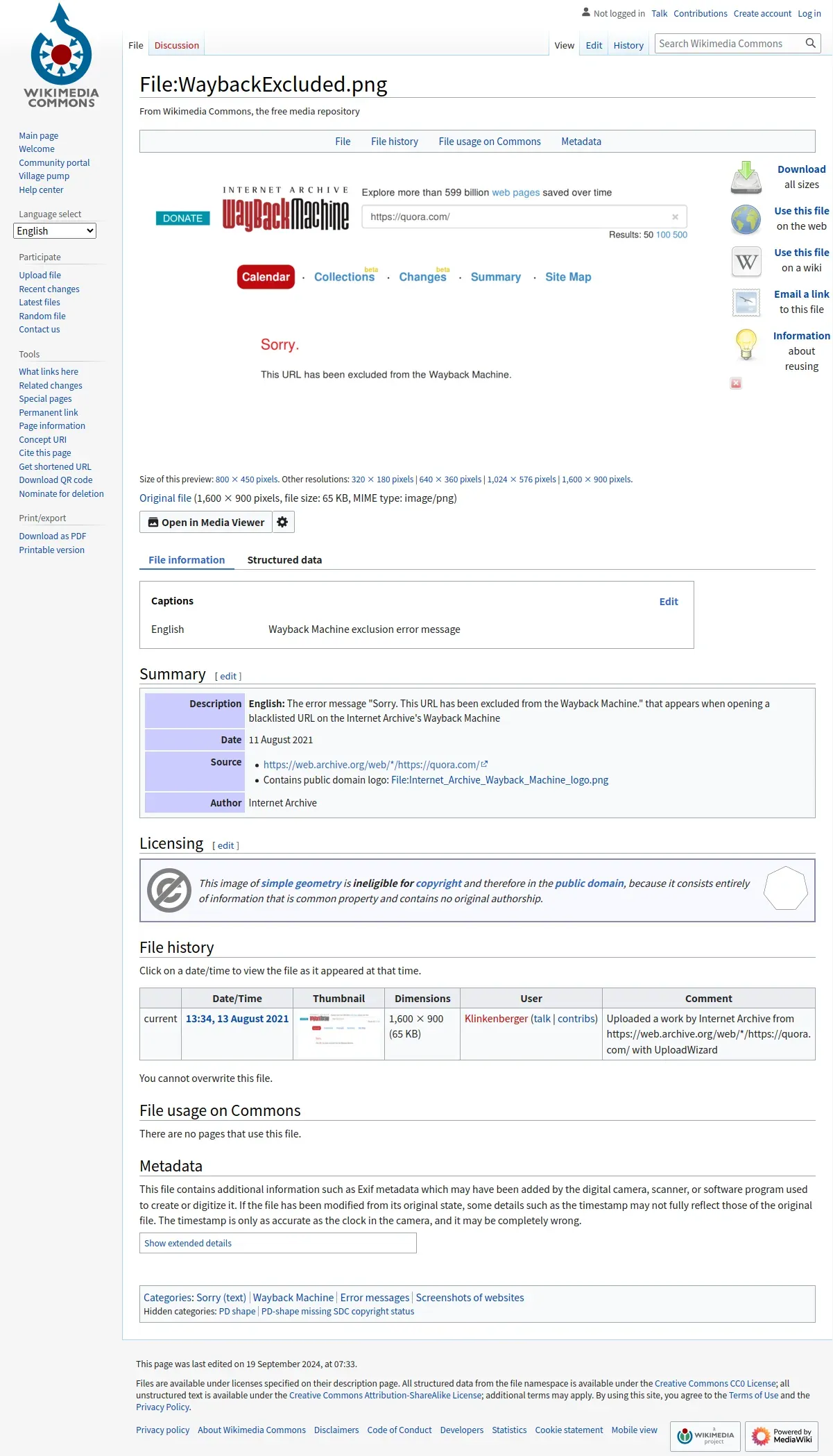The width and height of the screenshot is (833, 1456).
Task: Select the File information tab
Action: click(187, 560)
